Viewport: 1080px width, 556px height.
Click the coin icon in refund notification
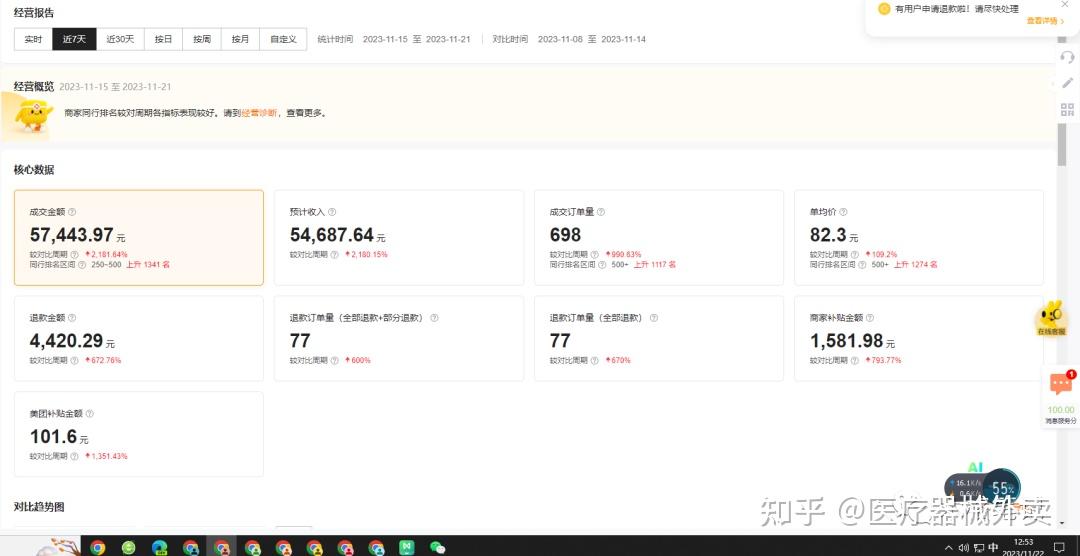tap(884, 9)
